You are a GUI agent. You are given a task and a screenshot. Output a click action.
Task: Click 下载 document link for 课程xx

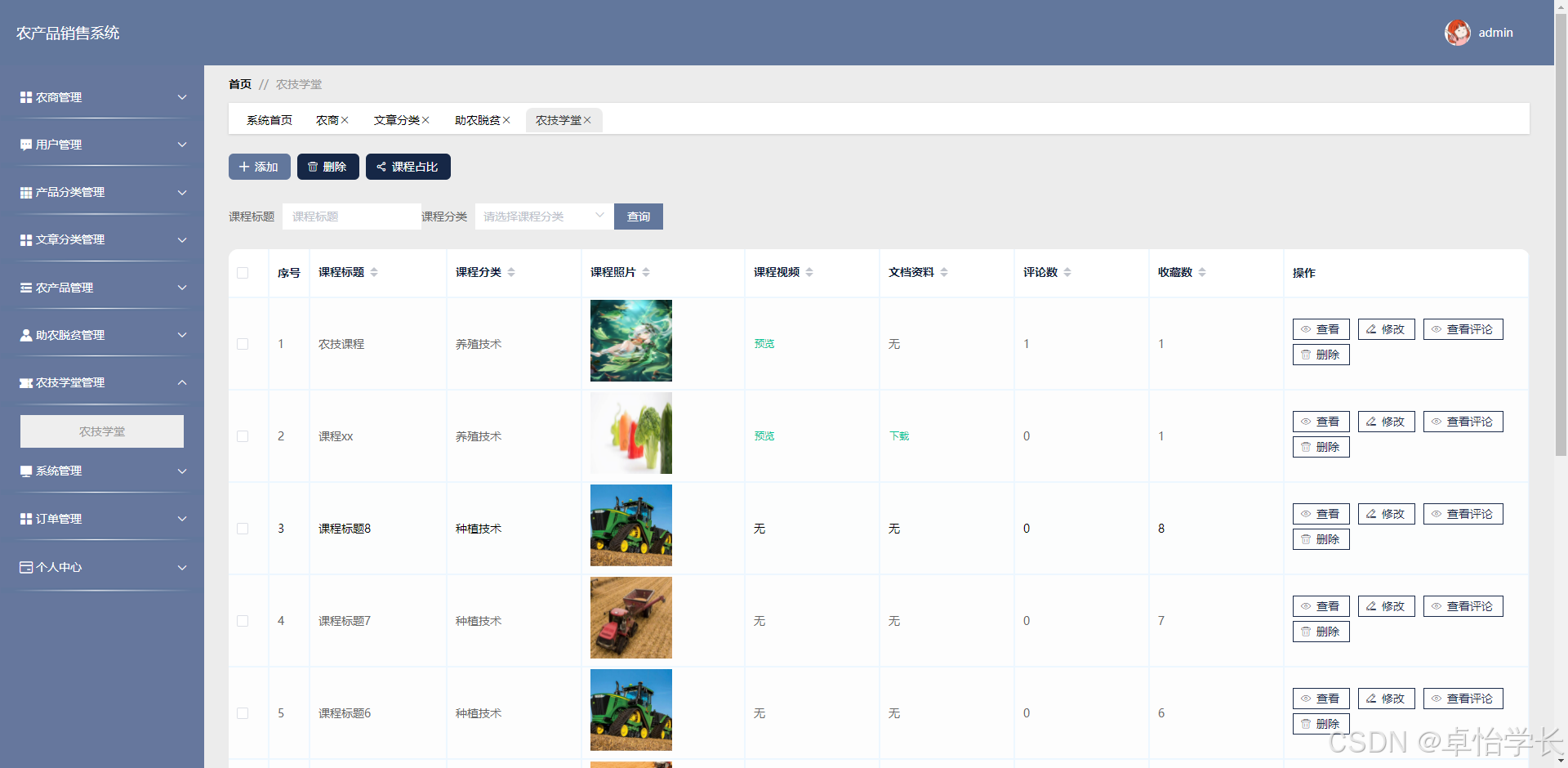tap(899, 436)
